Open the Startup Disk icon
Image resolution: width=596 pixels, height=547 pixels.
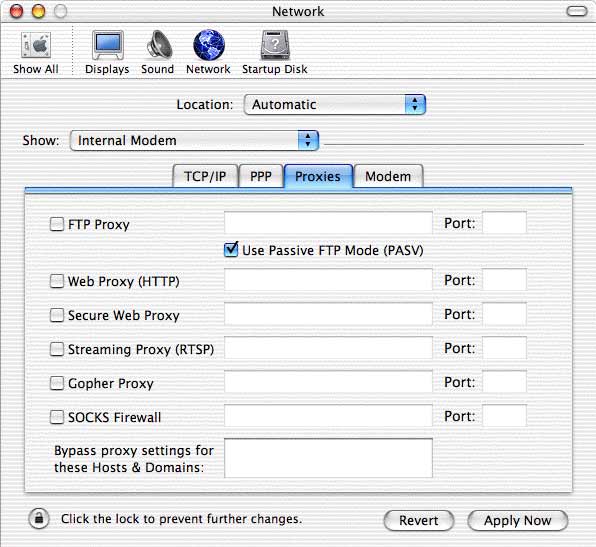point(275,45)
